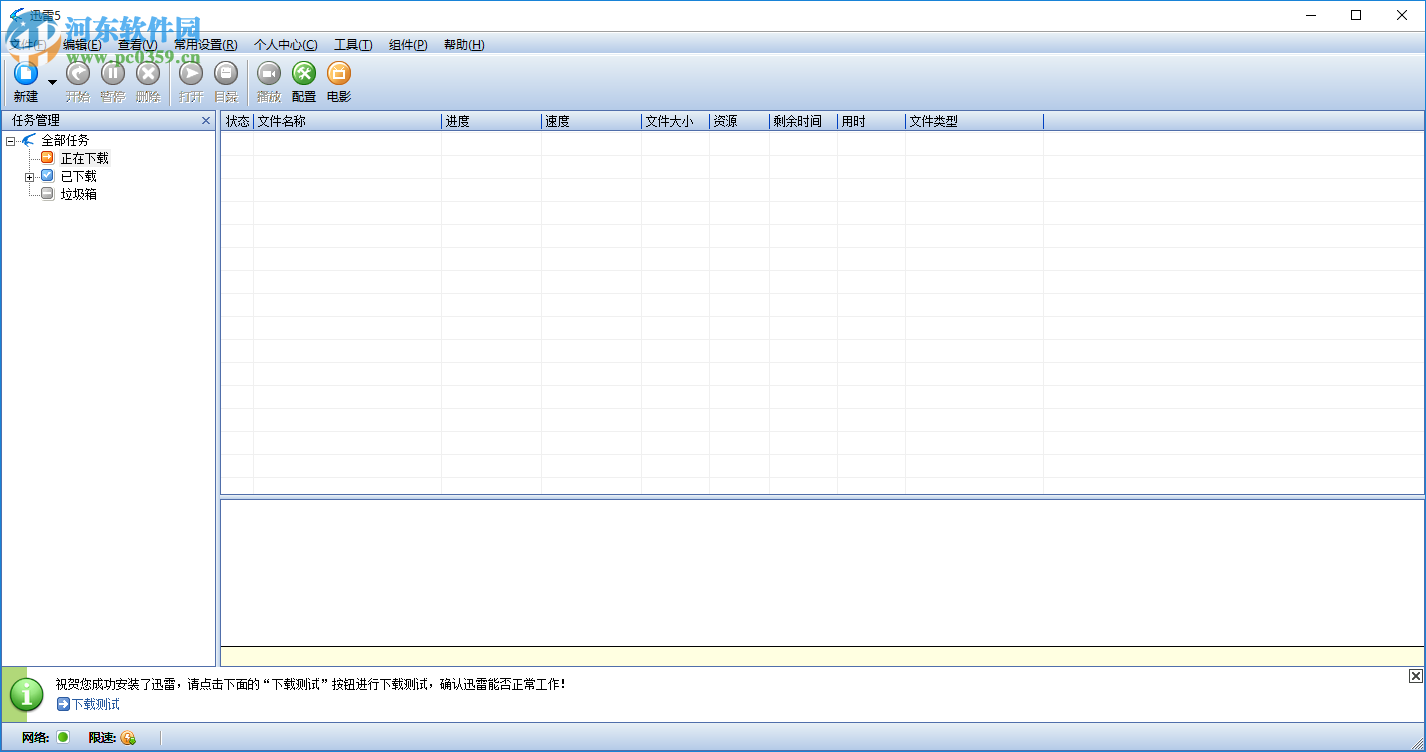Open the 查看(V) menu
Viewport: 1426px width, 752px height.
pyautogui.click(x=138, y=45)
